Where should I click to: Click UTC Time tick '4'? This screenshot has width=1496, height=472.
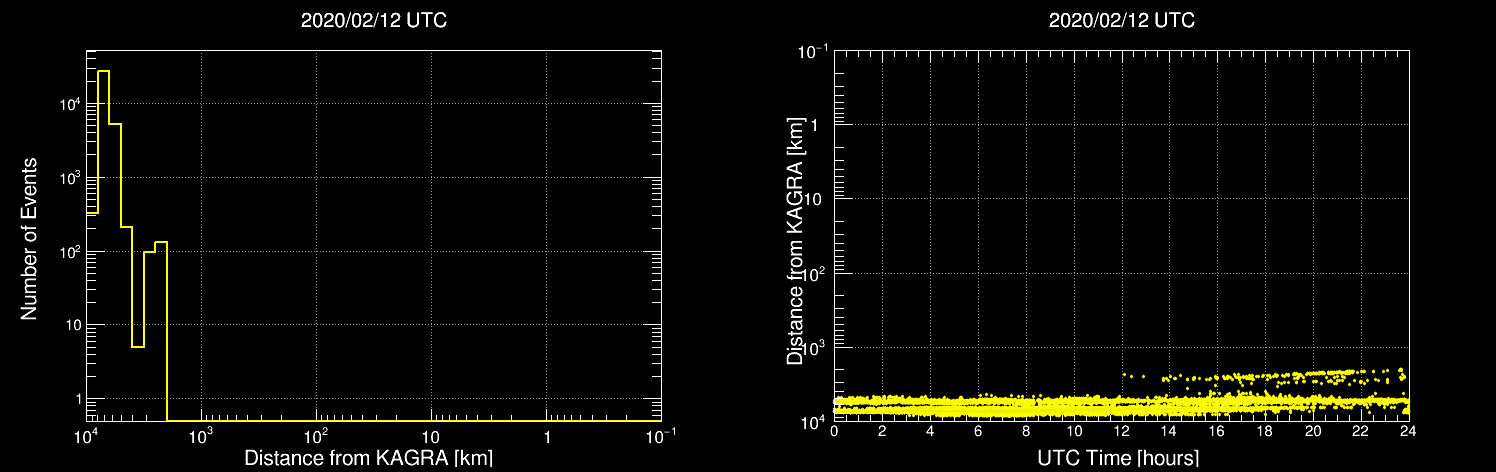pyautogui.click(x=930, y=431)
